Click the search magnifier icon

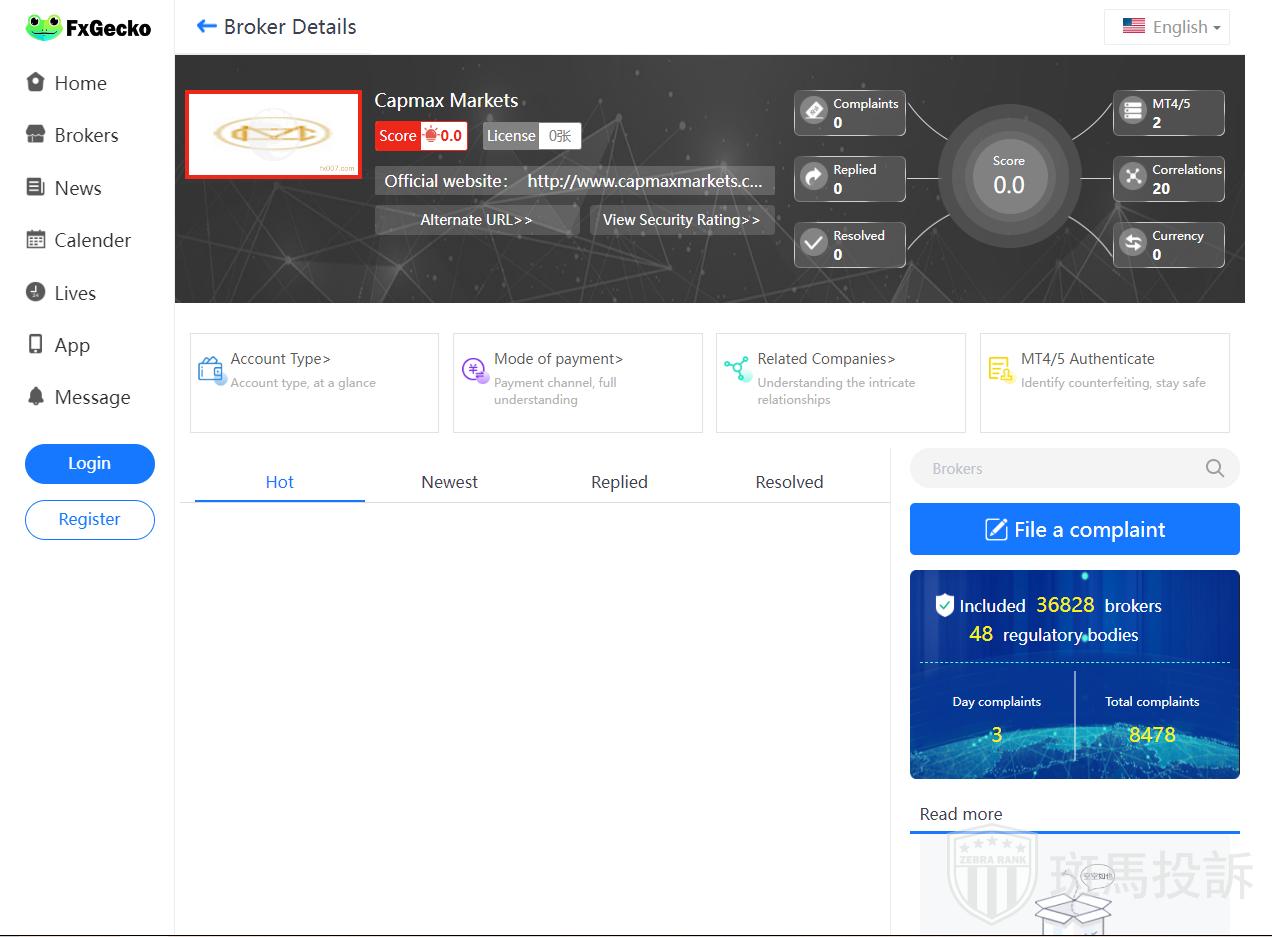tap(1214, 468)
